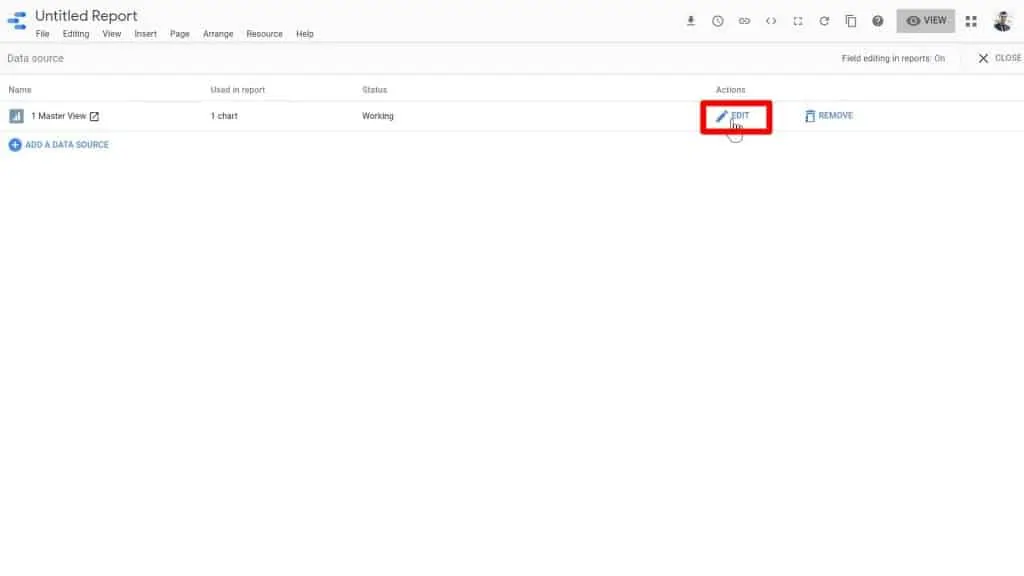
Task: Make a copy of the report
Action: click(851, 20)
